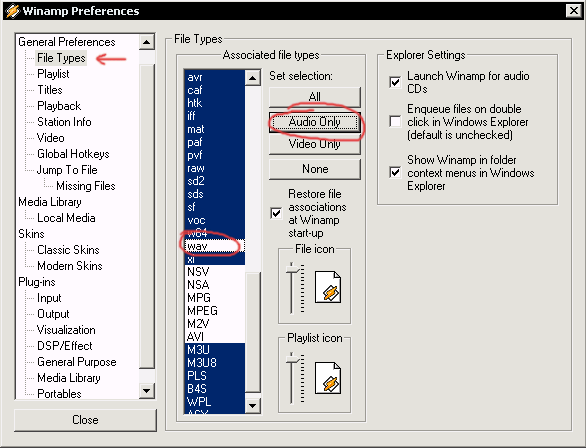
Task: Toggle Restore file associations at start-up
Action: [x=276, y=213]
